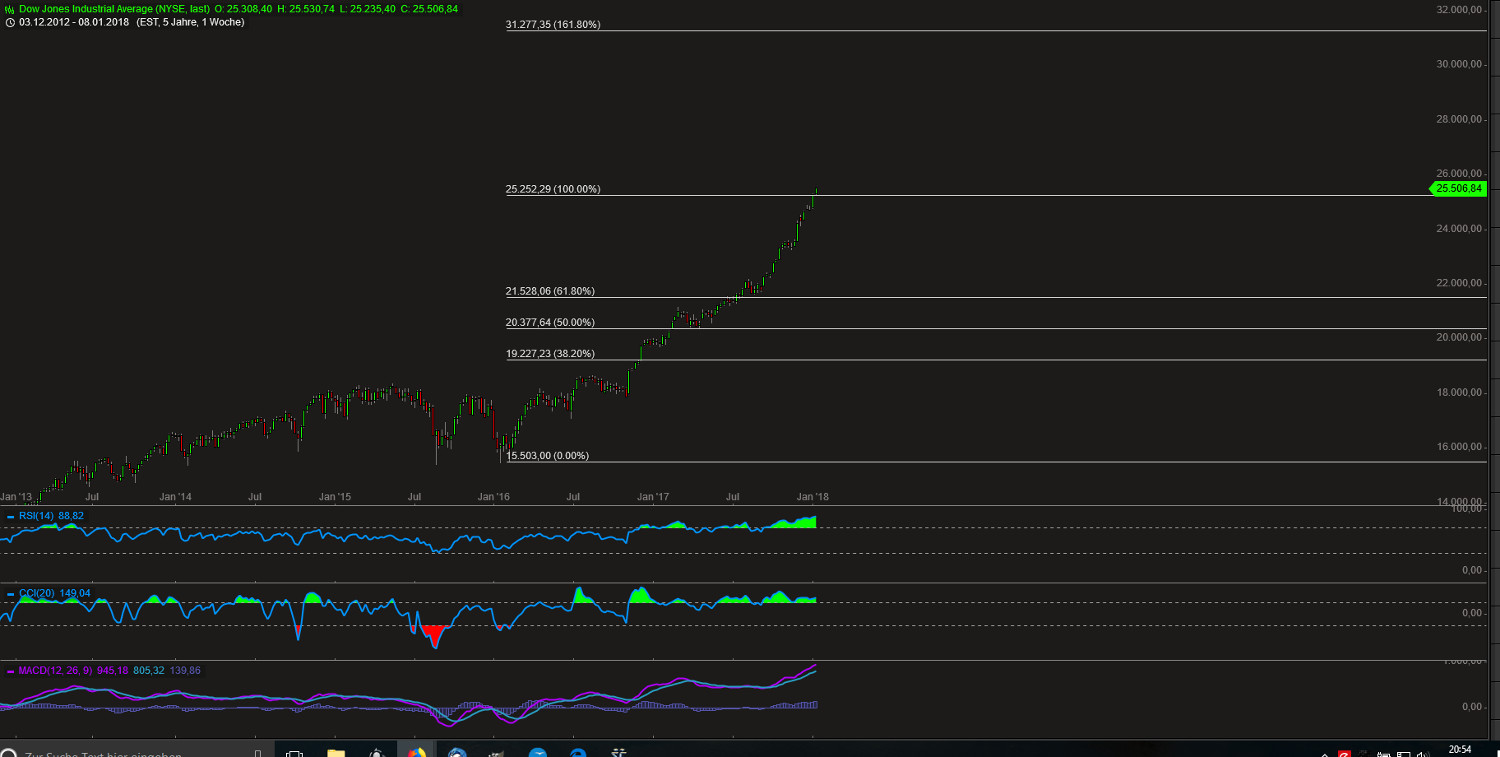Click the volume icon in the system tray
The height and width of the screenshot is (757, 1500).
click(x=1422, y=752)
